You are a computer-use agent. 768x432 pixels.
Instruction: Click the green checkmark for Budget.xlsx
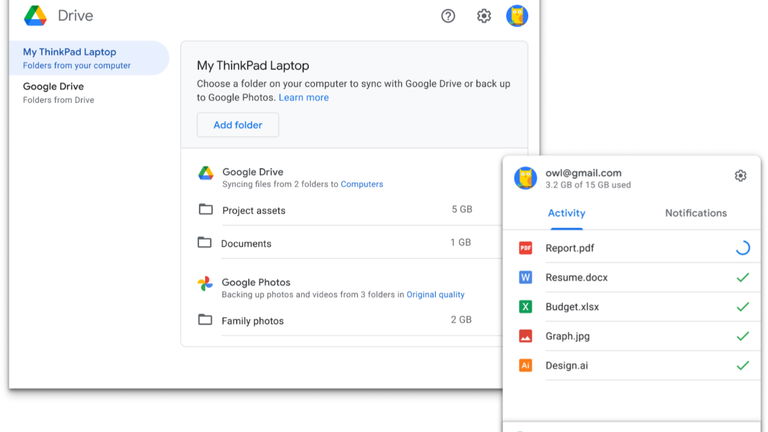pyautogui.click(x=743, y=307)
